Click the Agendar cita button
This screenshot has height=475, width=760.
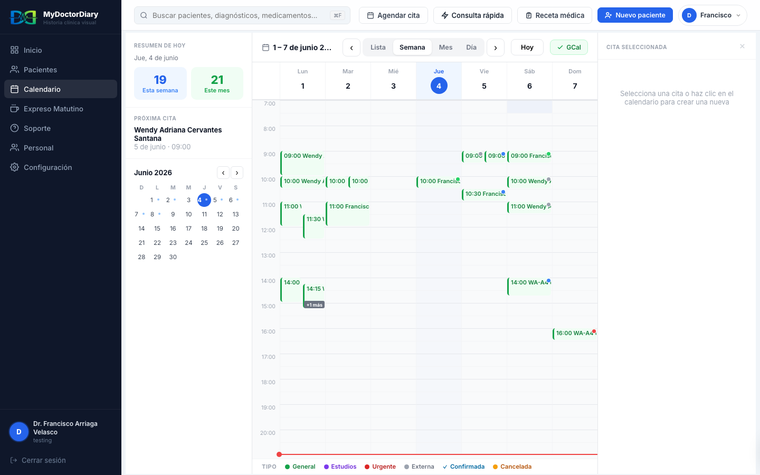tap(393, 16)
